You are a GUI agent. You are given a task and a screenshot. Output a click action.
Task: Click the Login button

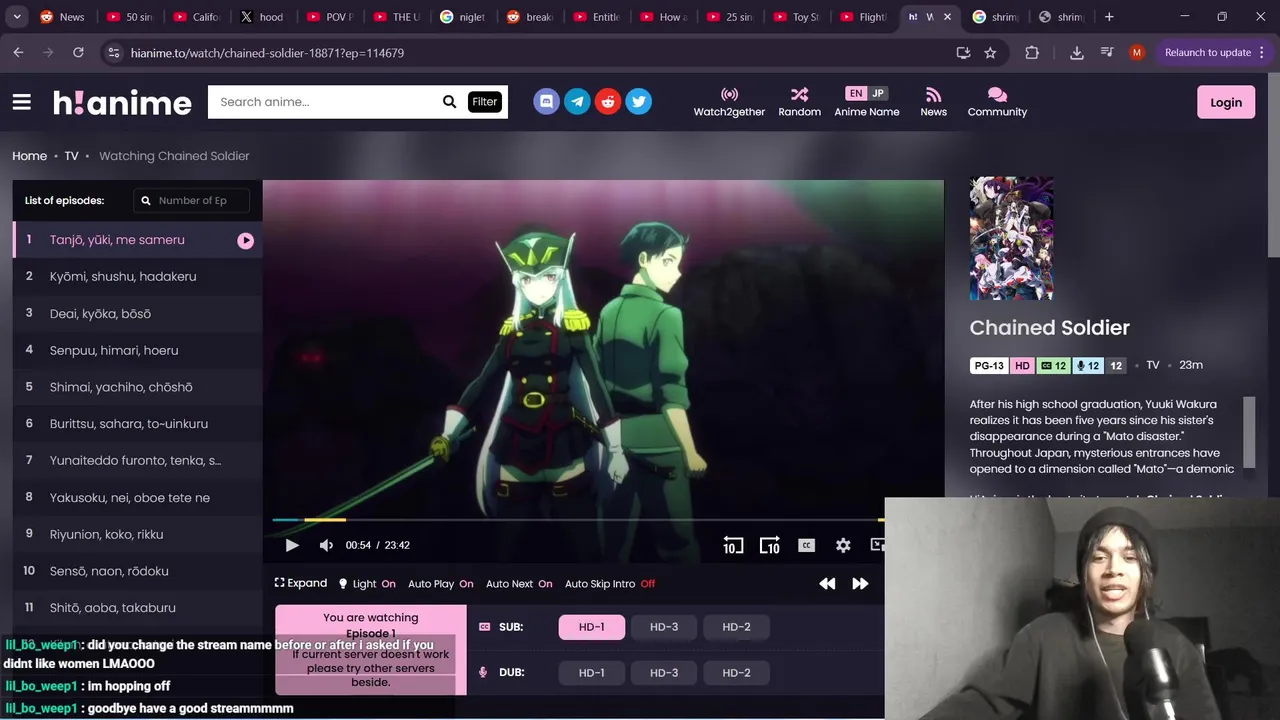coord(1226,102)
